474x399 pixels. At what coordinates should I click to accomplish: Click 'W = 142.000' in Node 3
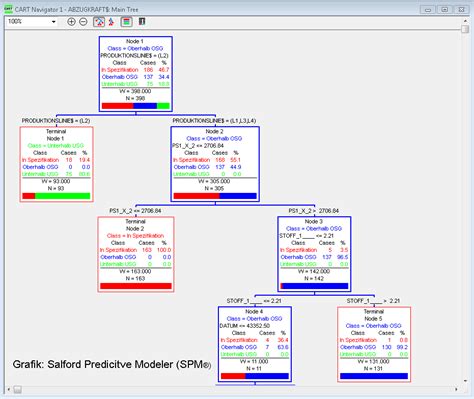coord(314,271)
